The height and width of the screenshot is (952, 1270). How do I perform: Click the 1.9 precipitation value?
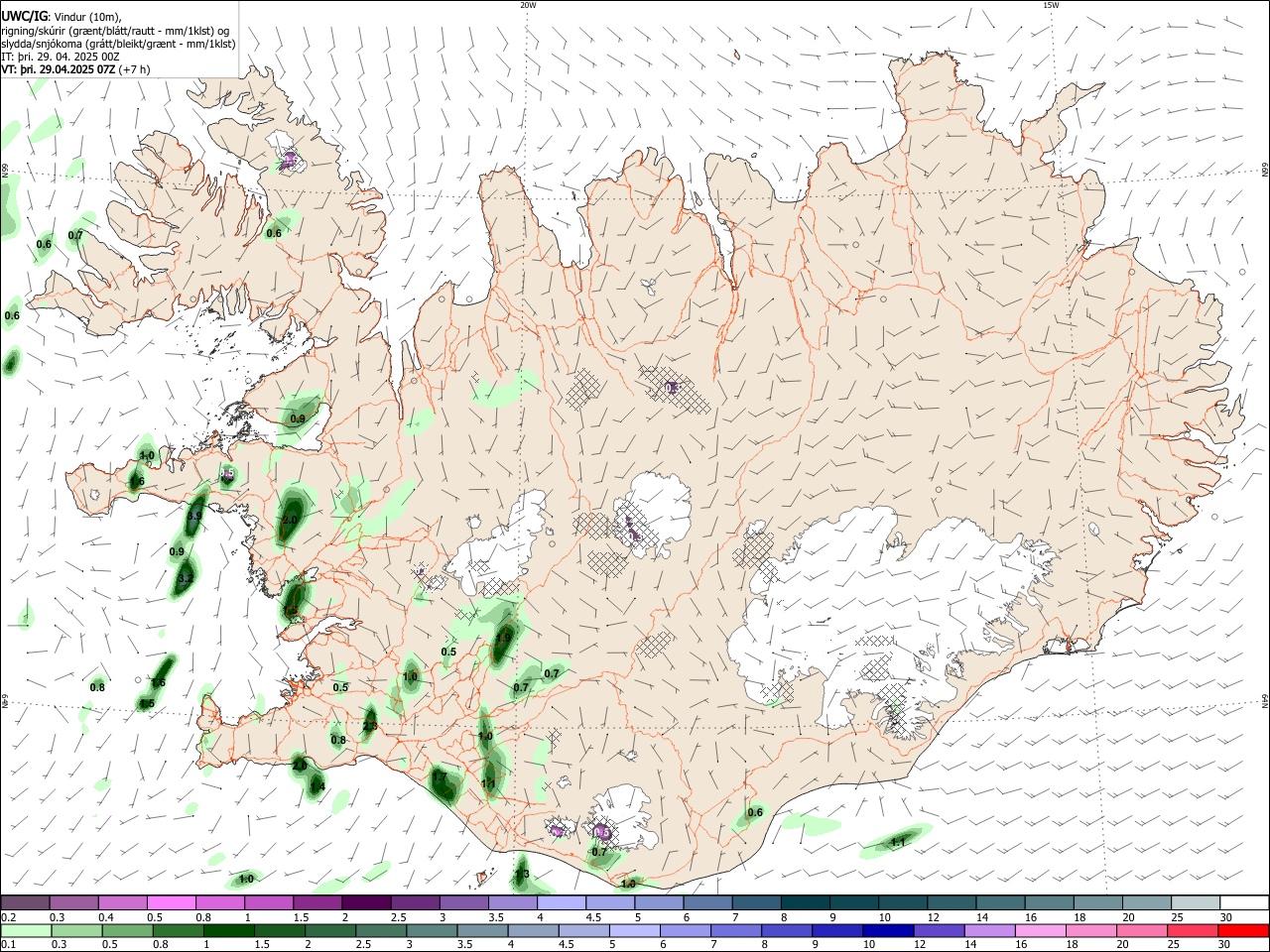(505, 638)
